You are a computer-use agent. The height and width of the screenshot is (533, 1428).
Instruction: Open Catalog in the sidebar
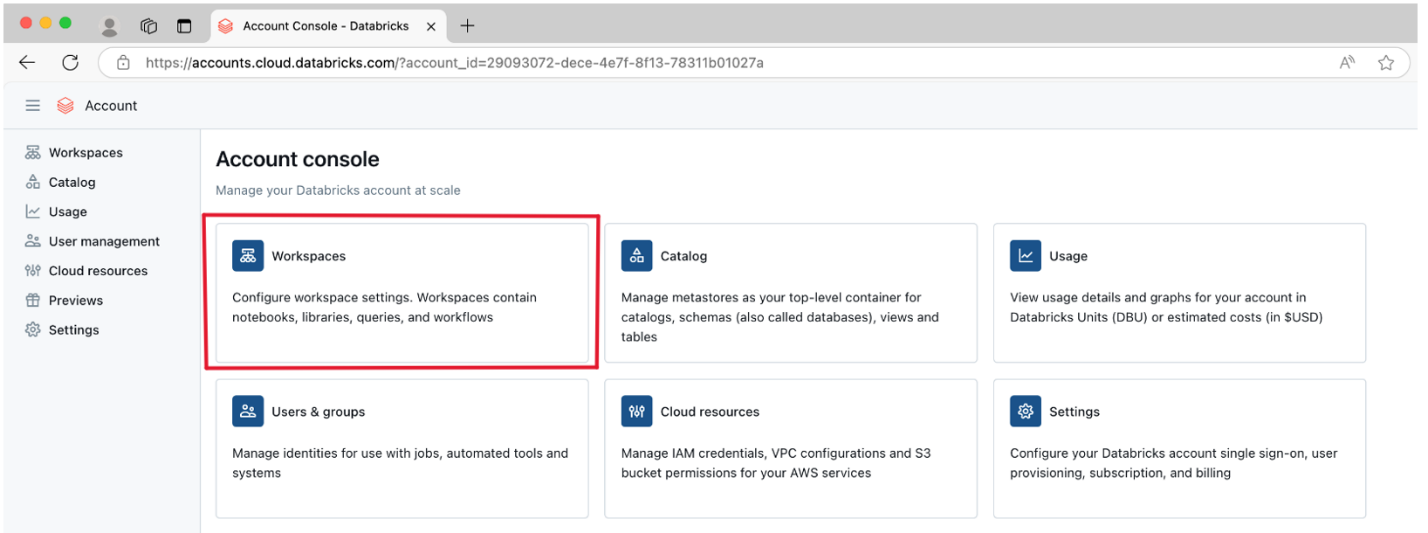click(x=72, y=182)
